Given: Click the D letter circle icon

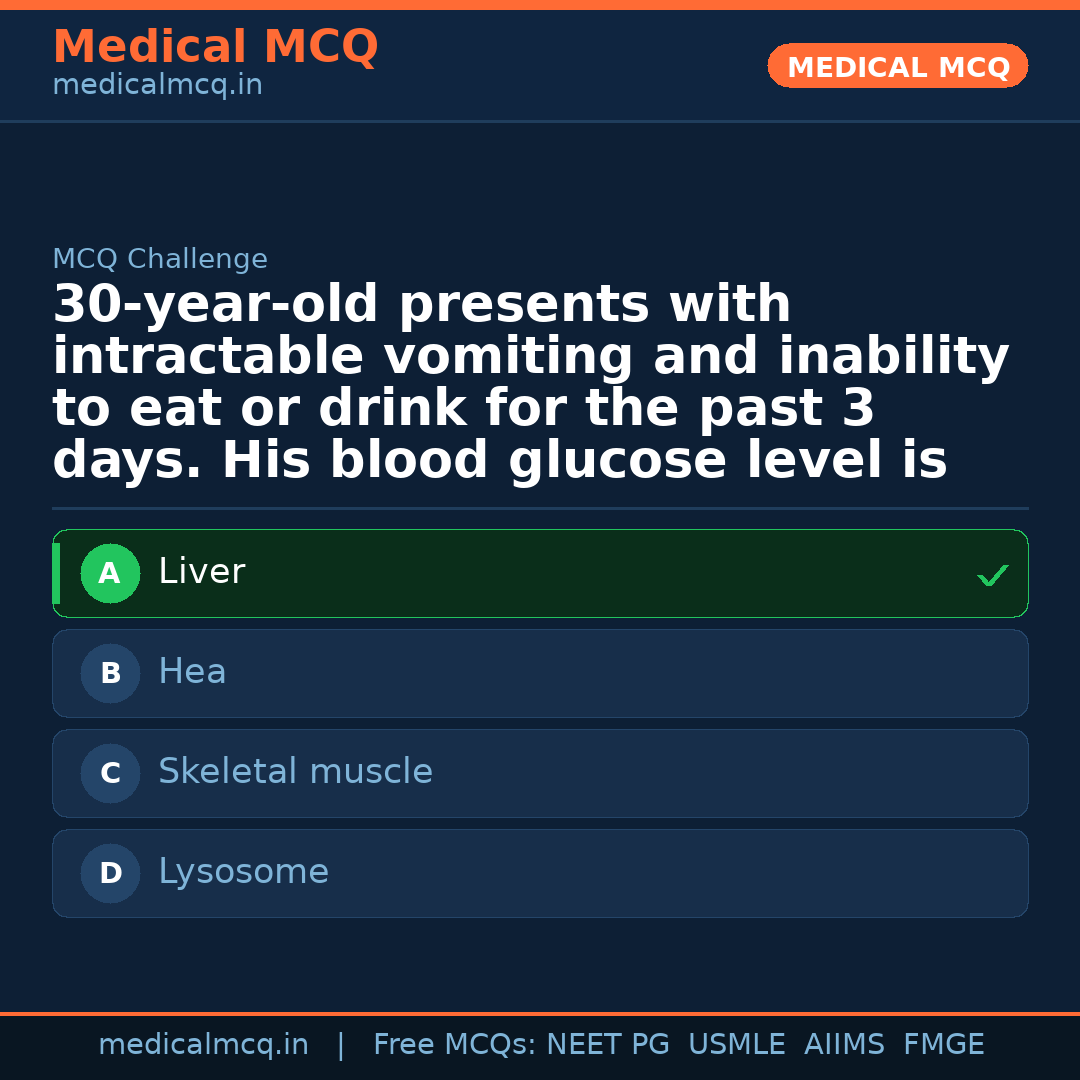Looking at the screenshot, I should tap(110, 874).
